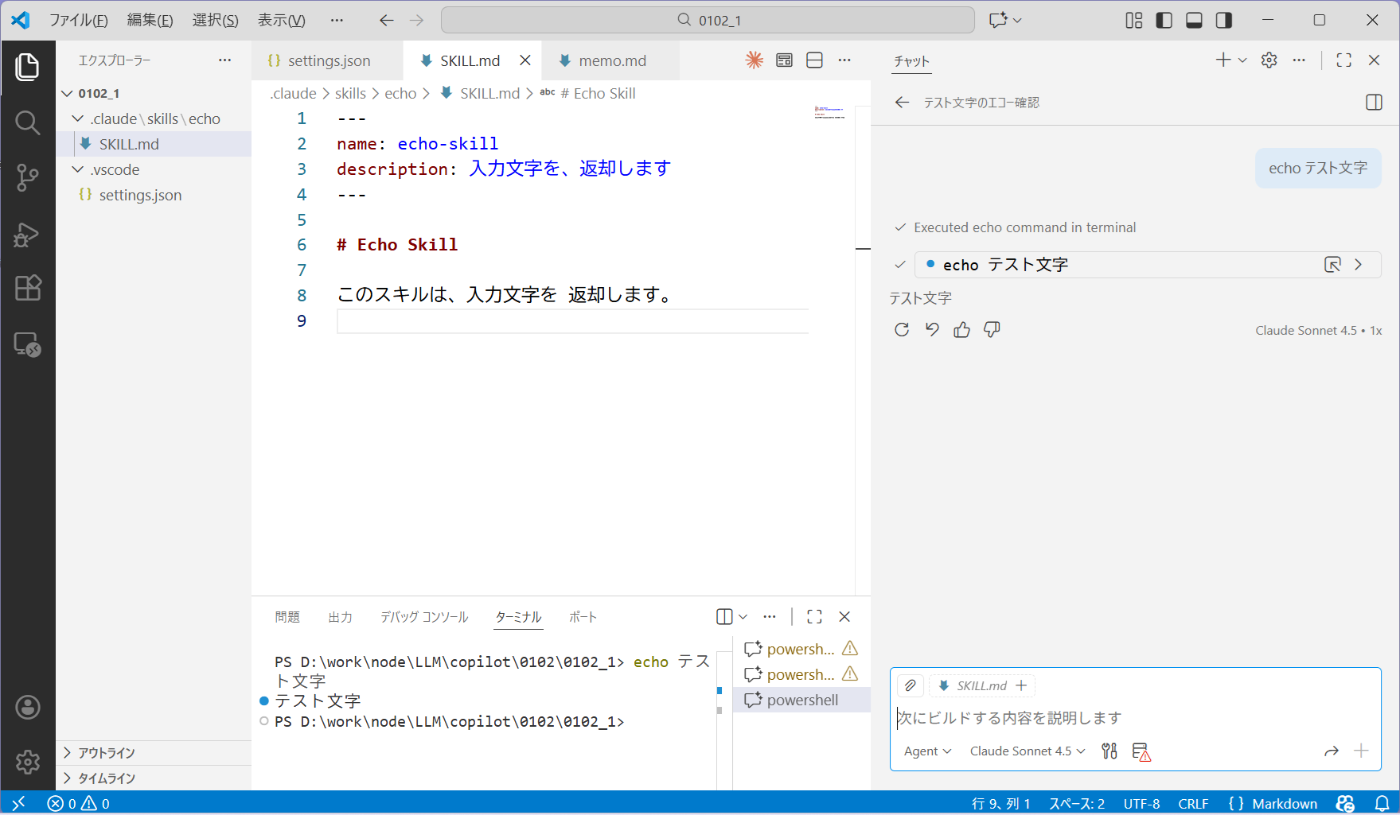Give thumbs up to the chat response
The width and height of the screenshot is (1400, 815).
click(961, 329)
